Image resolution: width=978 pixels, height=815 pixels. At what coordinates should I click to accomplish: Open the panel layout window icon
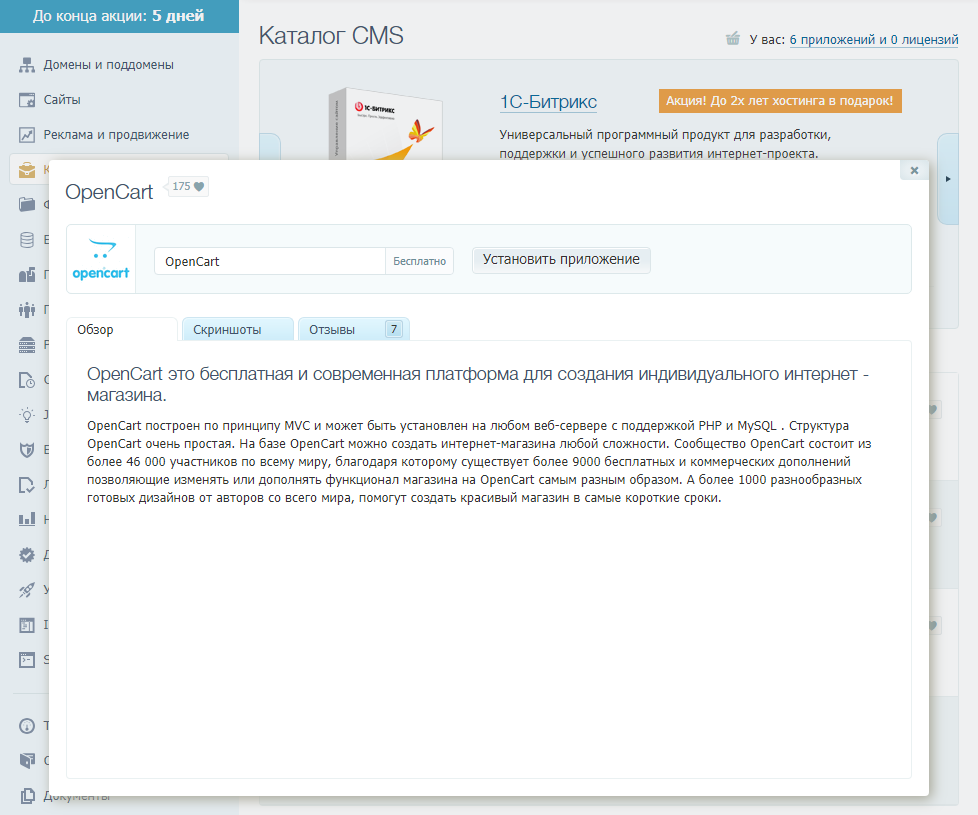coord(27,625)
